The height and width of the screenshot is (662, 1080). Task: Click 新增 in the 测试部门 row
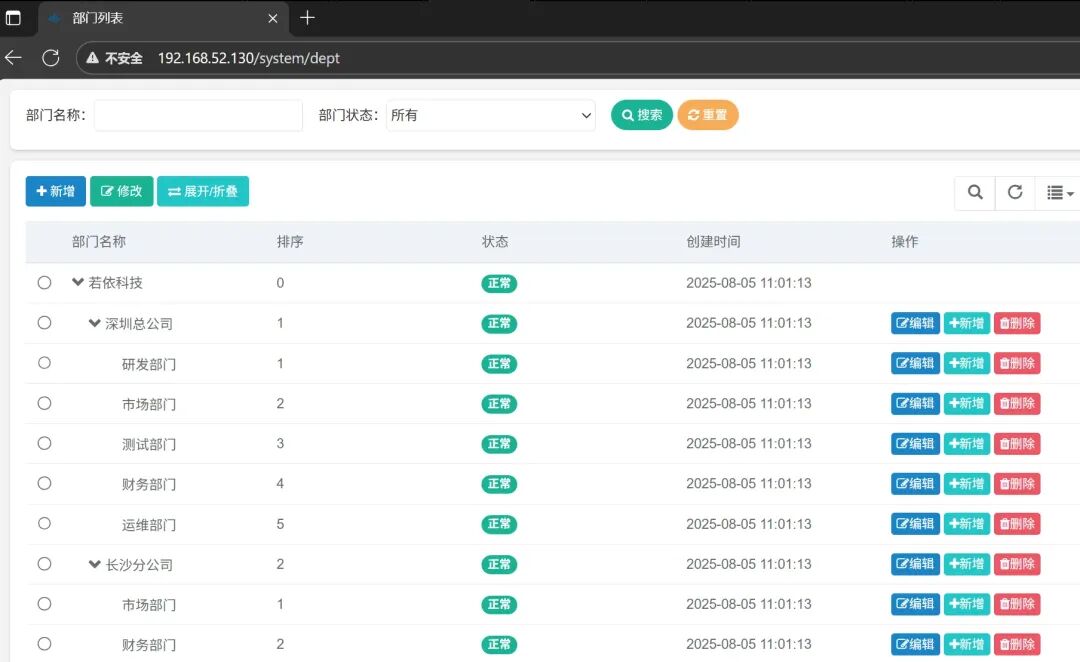pyautogui.click(x=966, y=444)
